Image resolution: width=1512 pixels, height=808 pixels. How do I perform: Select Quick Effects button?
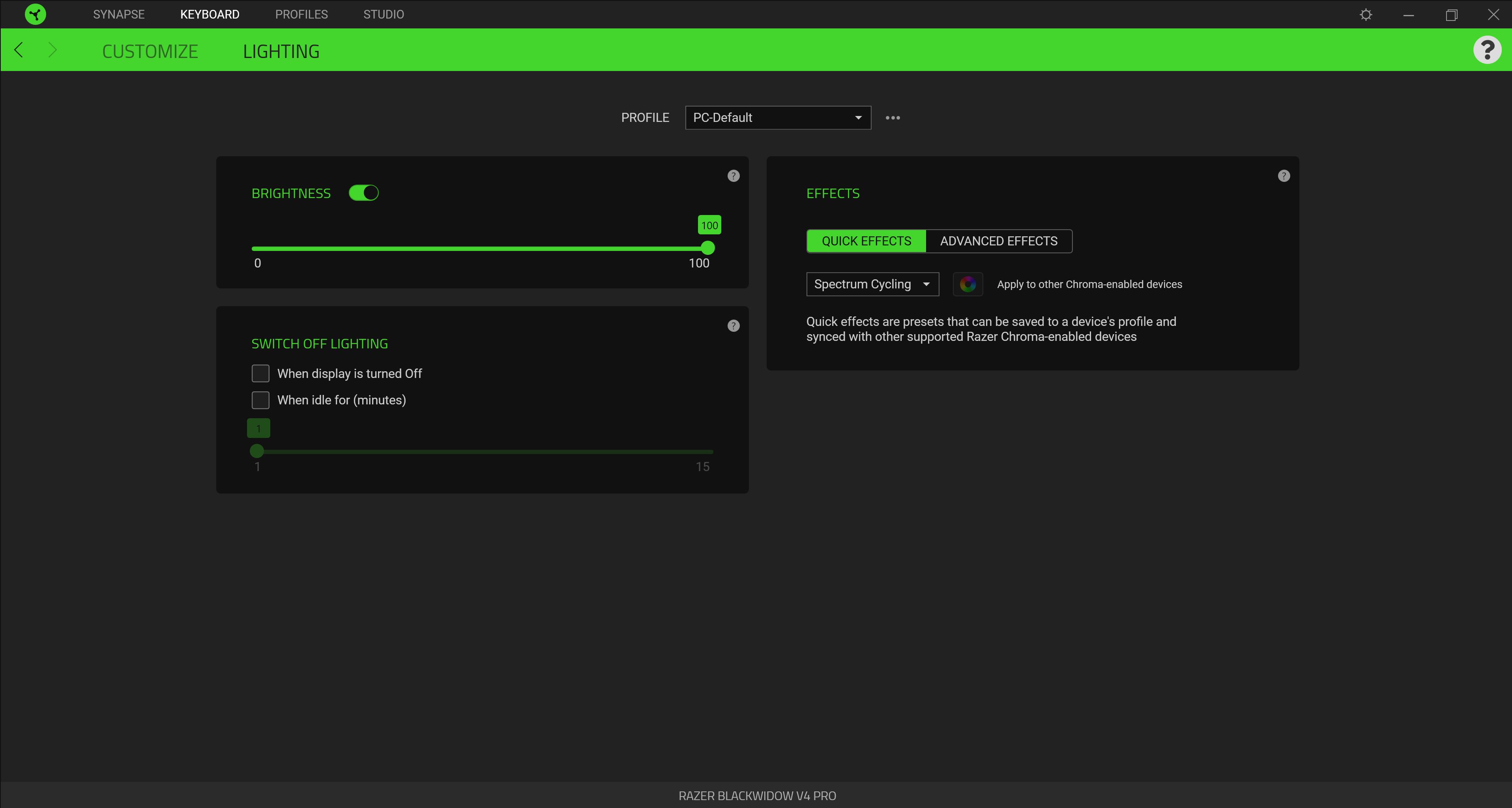coord(866,241)
